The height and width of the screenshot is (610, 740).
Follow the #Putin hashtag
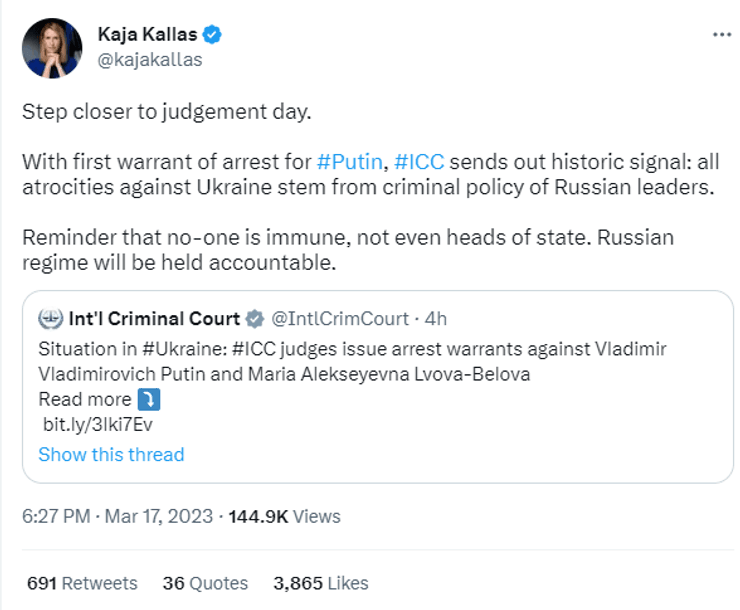point(349,162)
